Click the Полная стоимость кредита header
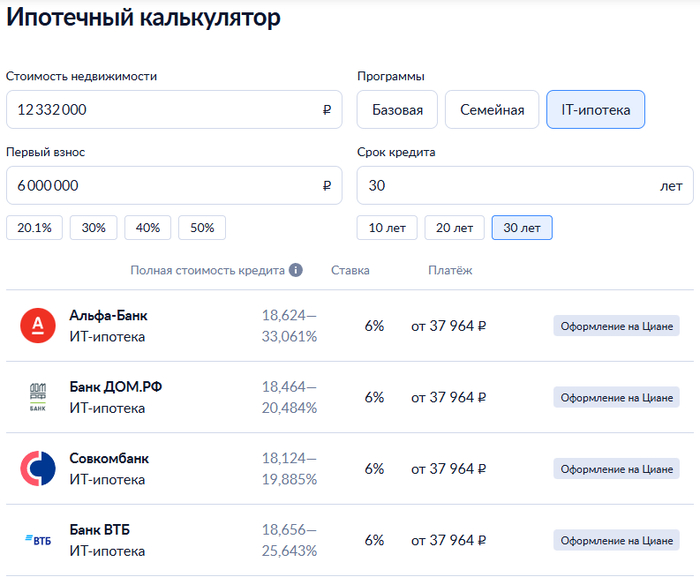Image resolution: width=700 pixels, height=577 pixels. [x=207, y=271]
